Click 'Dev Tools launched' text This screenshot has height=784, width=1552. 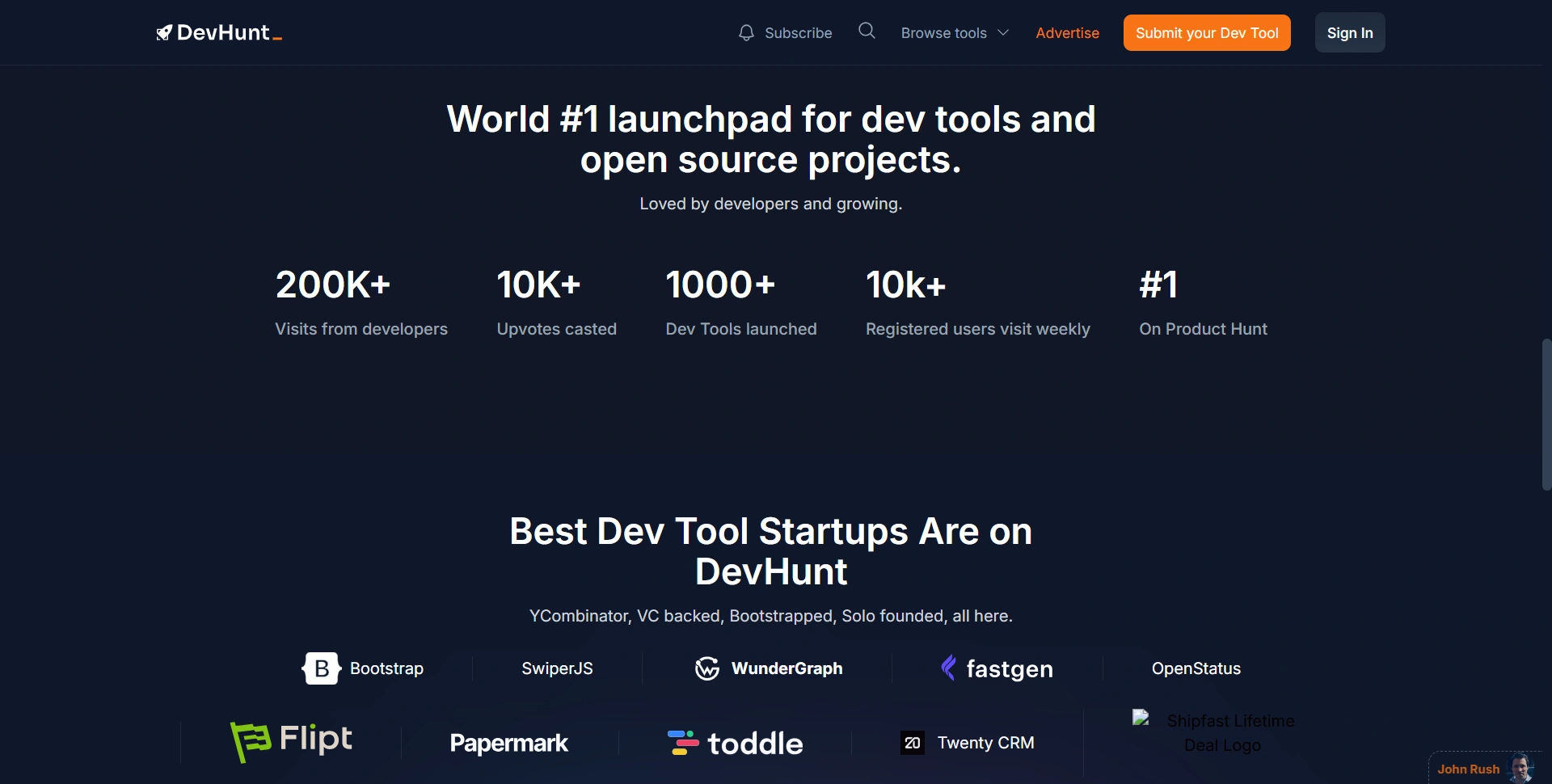tap(741, 329)
